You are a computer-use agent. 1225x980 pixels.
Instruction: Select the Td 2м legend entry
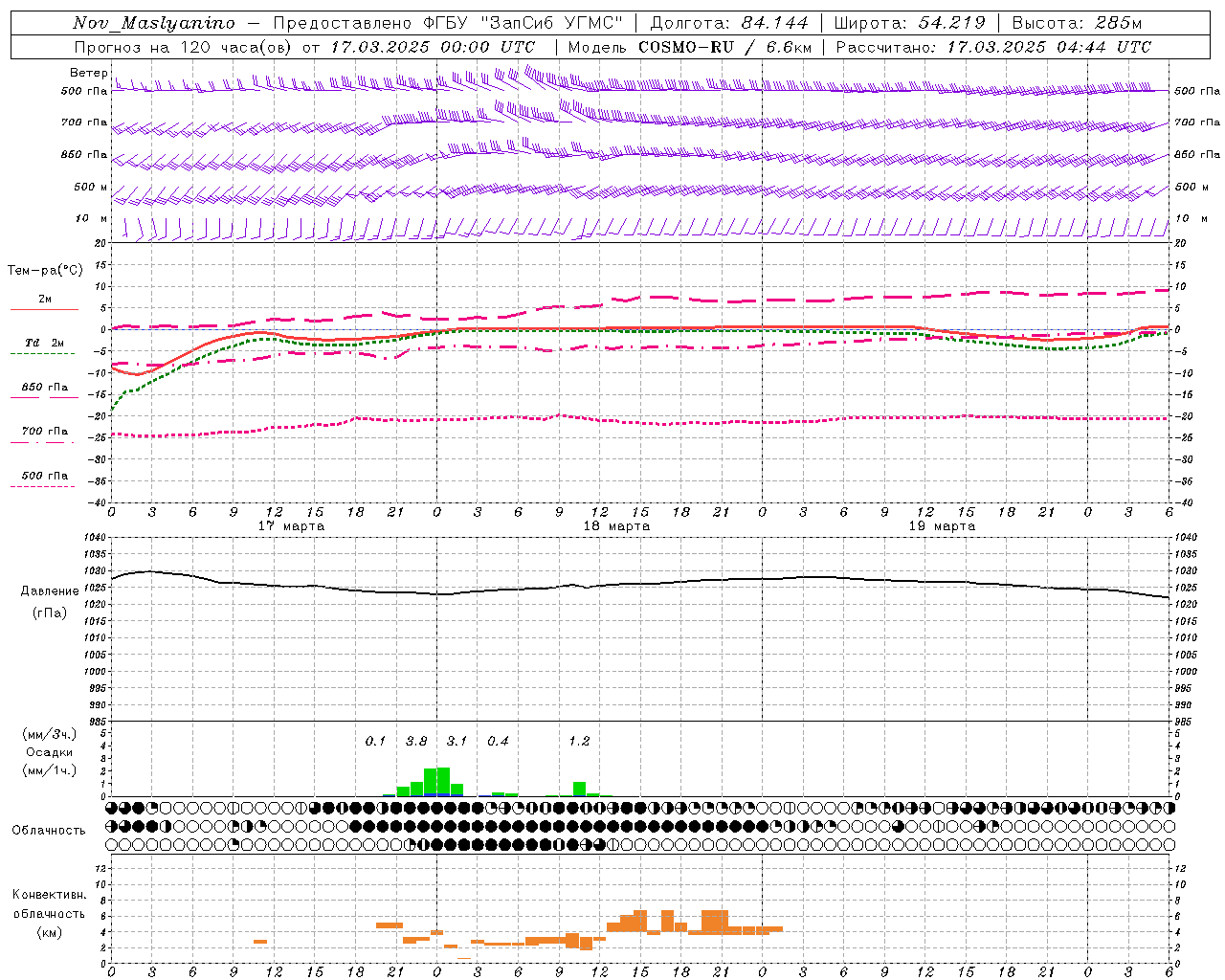coord(44,343)
